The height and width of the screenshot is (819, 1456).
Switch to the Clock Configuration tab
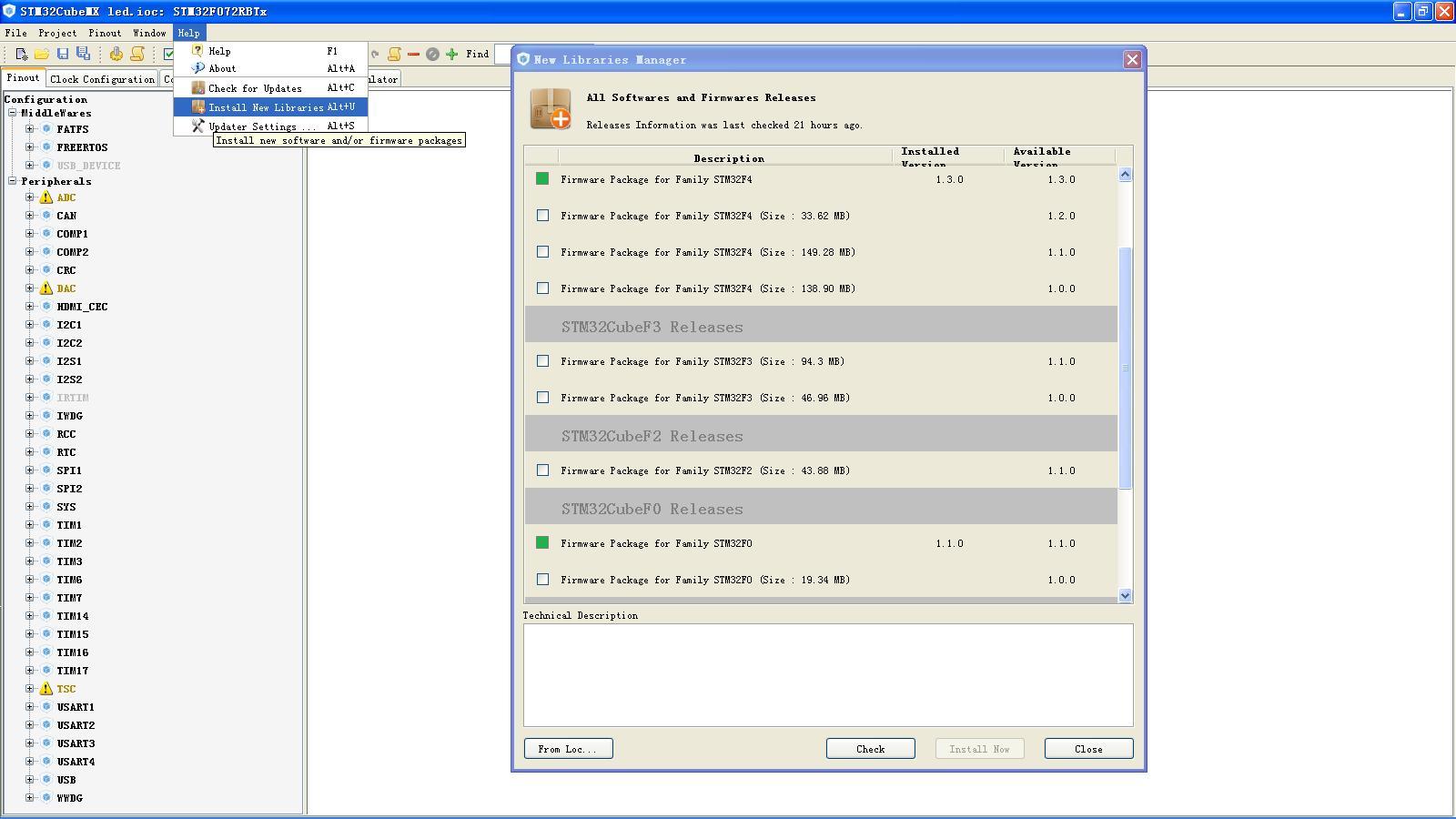click(x=102, y=79)
